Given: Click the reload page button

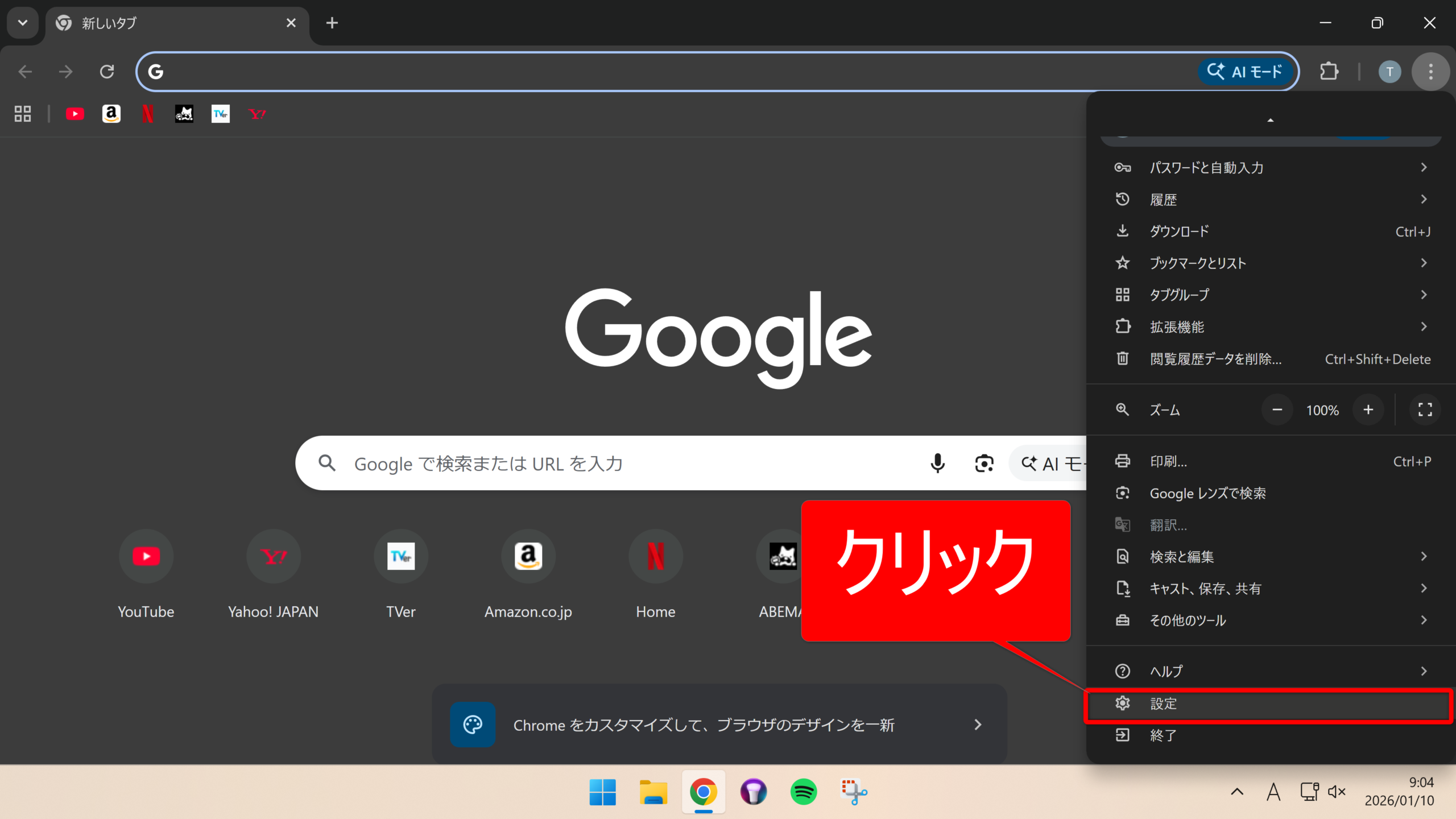Looking at the screenshot, I should pos(107,72).
